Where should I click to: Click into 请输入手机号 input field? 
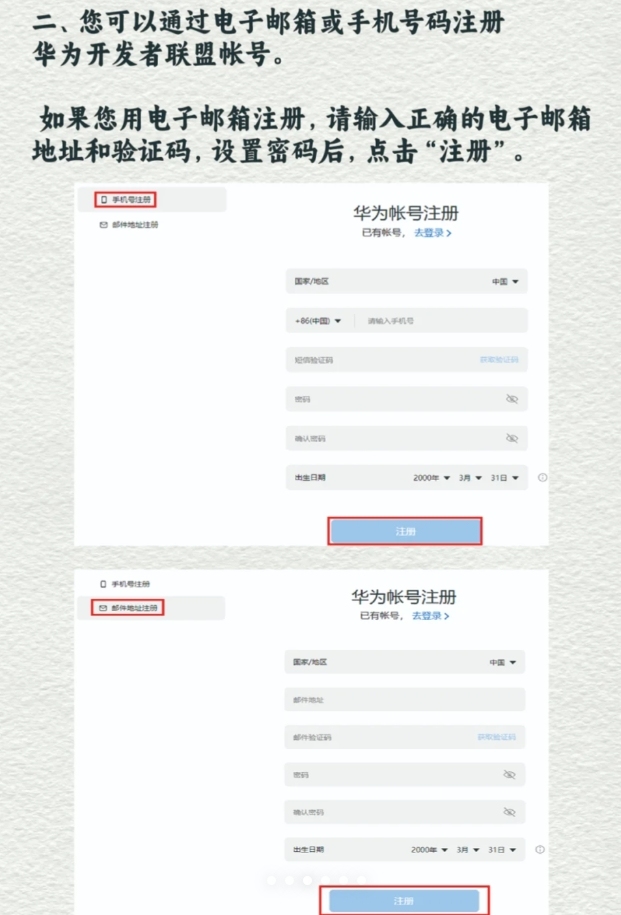click(x=441, y=321)
